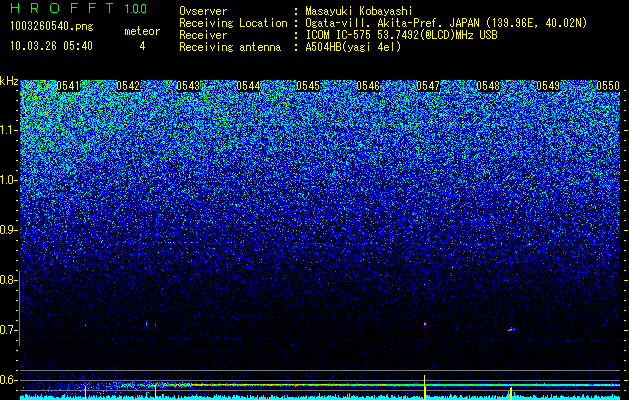
Task: Click the 1.1 kHz axis label
Action: click(x=8, y=130)
